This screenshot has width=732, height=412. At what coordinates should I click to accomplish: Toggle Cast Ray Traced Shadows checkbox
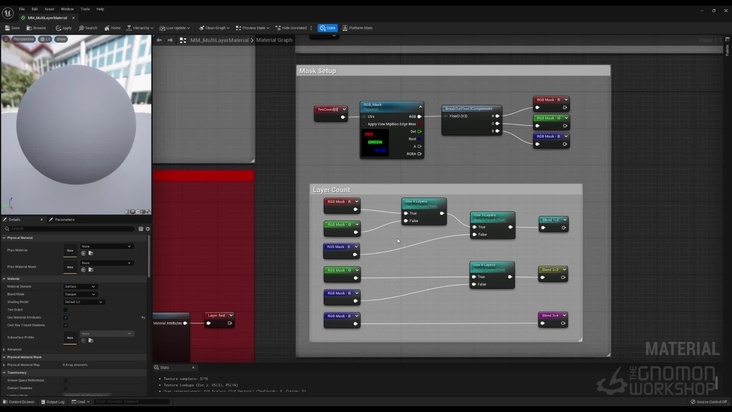65,325
